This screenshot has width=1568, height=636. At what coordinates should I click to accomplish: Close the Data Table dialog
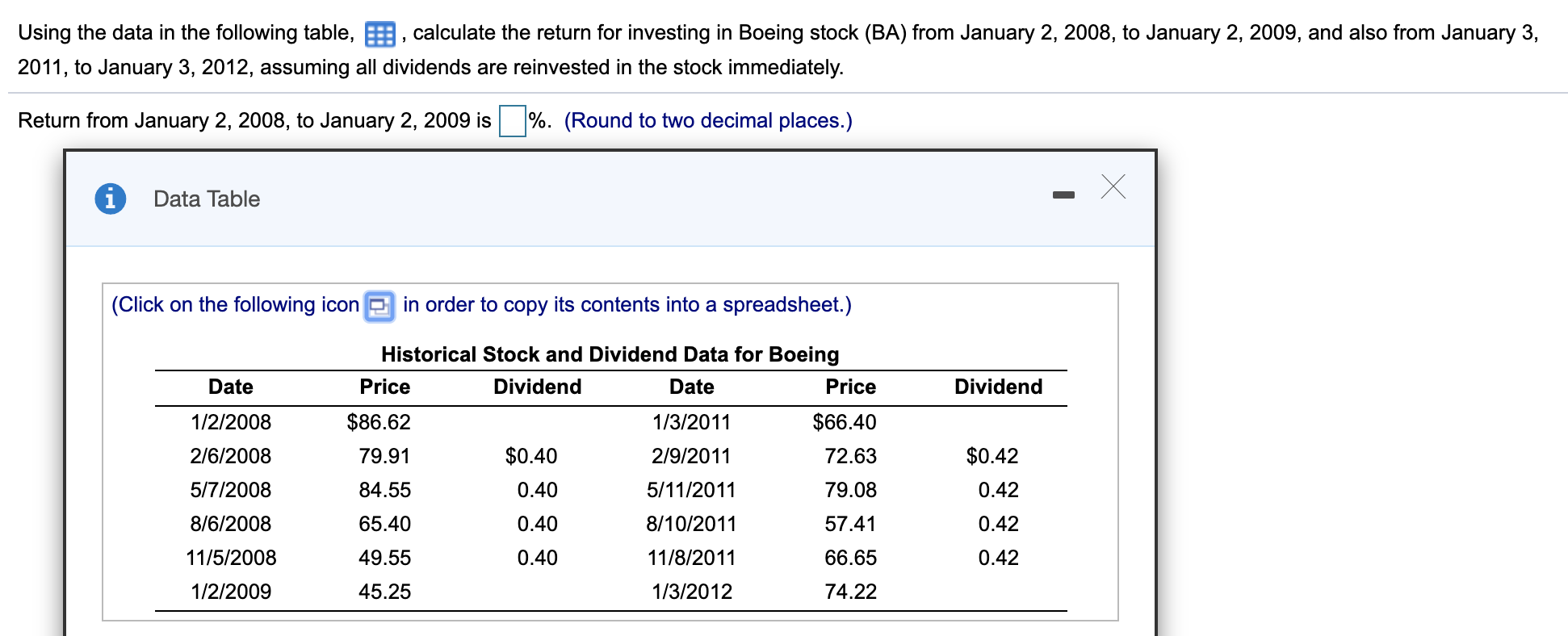(x=1113, y=186)
